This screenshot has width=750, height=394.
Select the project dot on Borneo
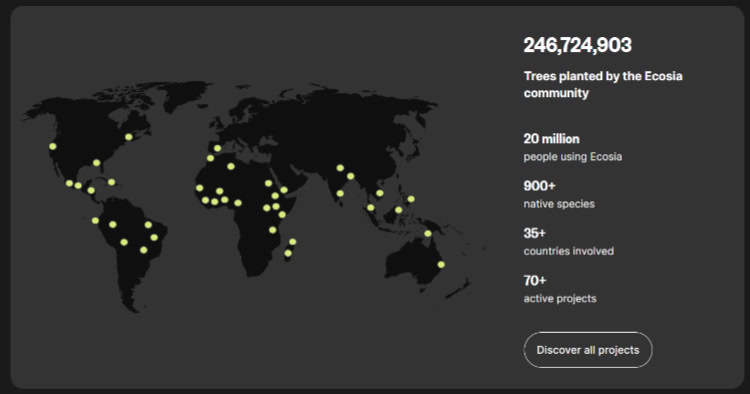pos(398,210)
